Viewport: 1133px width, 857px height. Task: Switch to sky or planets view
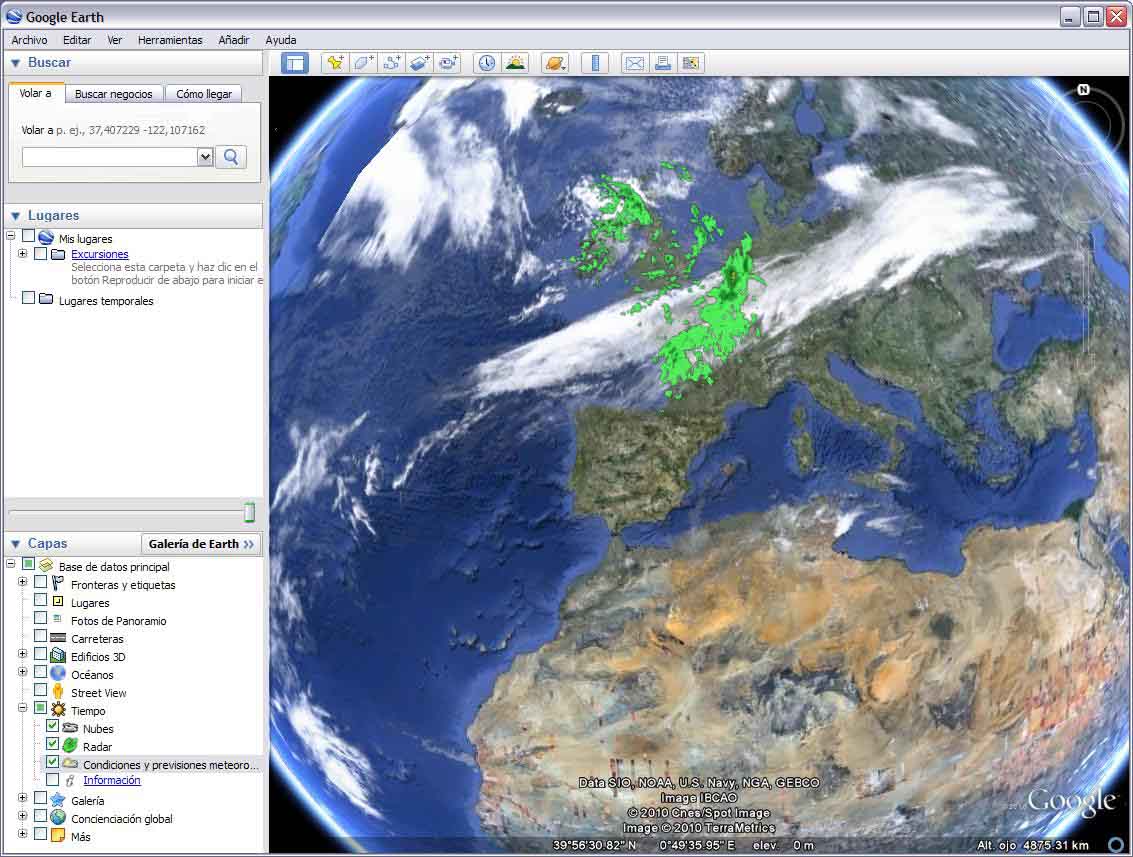555,63
